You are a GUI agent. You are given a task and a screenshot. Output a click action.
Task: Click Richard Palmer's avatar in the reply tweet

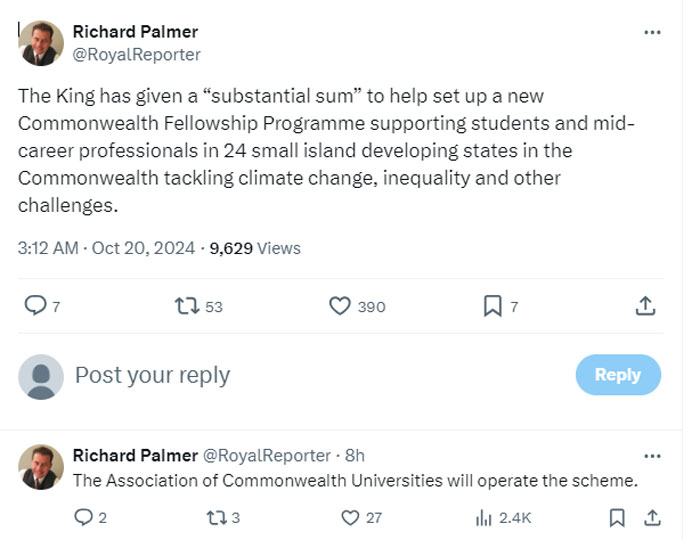pos(41,467)
